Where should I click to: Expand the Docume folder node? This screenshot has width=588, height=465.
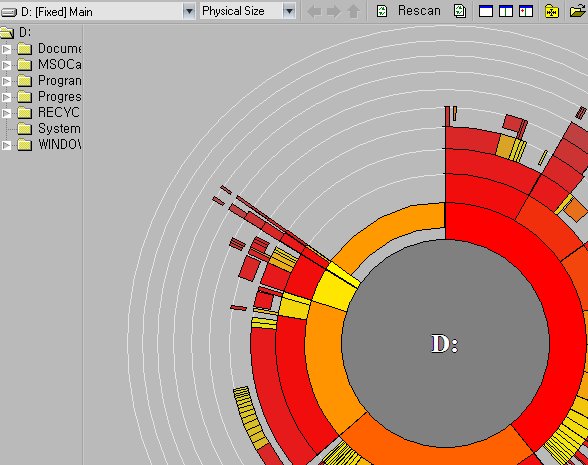(x=6, y=49)
